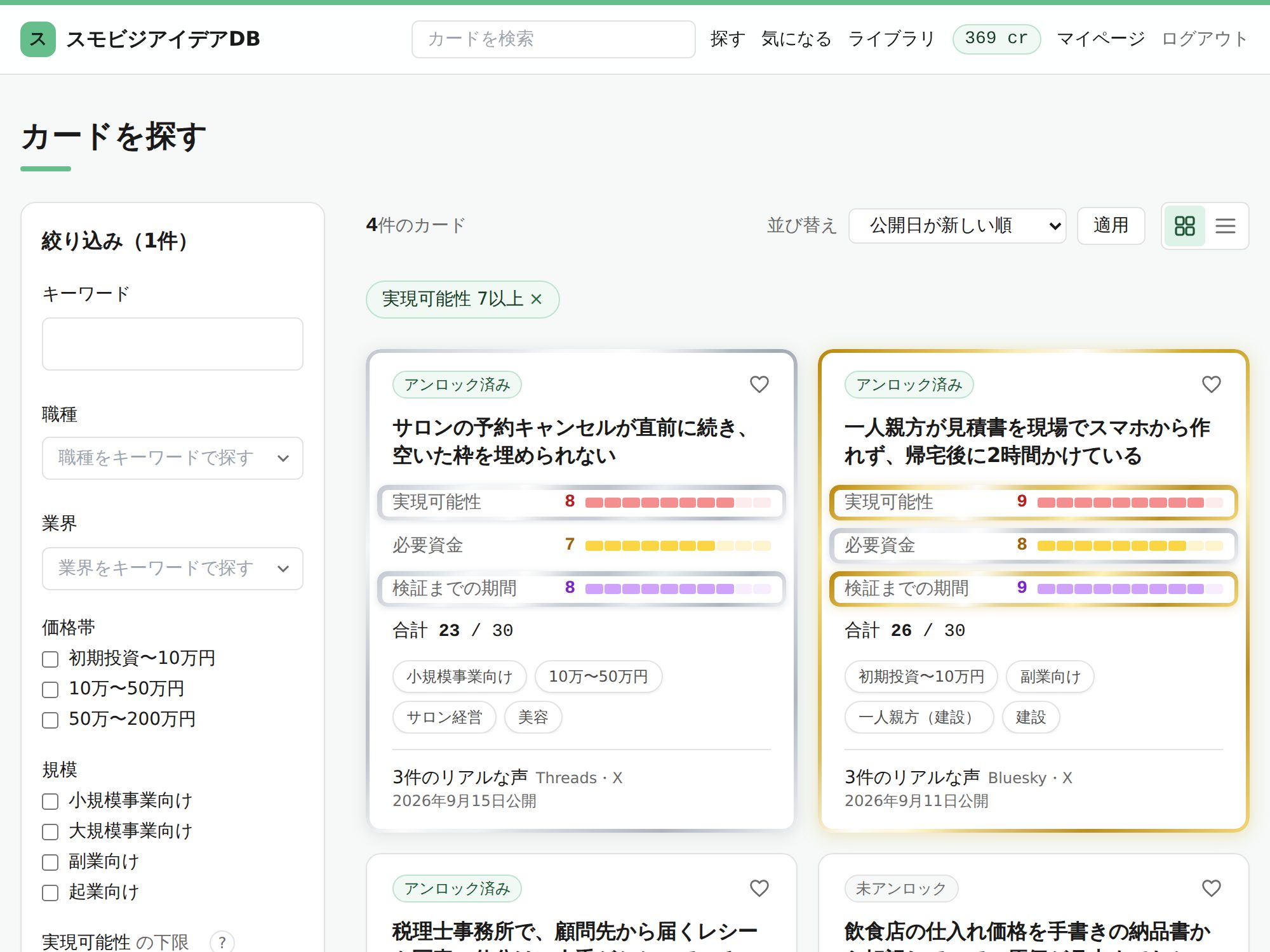This screenshot has width=1270, height=952.
Task: Tick the 起業向け scale checkbox
Action: (x=50, y=892)
